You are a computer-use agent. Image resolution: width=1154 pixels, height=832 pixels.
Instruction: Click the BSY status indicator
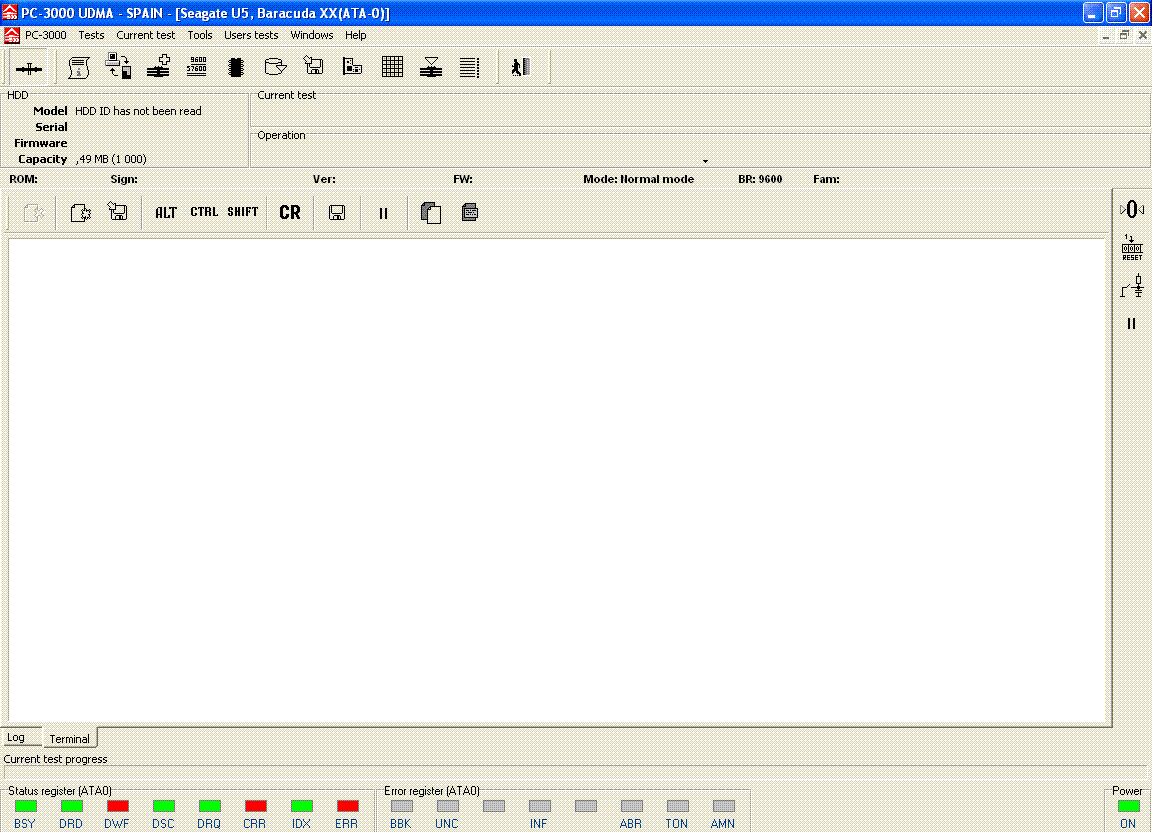click(x=25, y=806)
